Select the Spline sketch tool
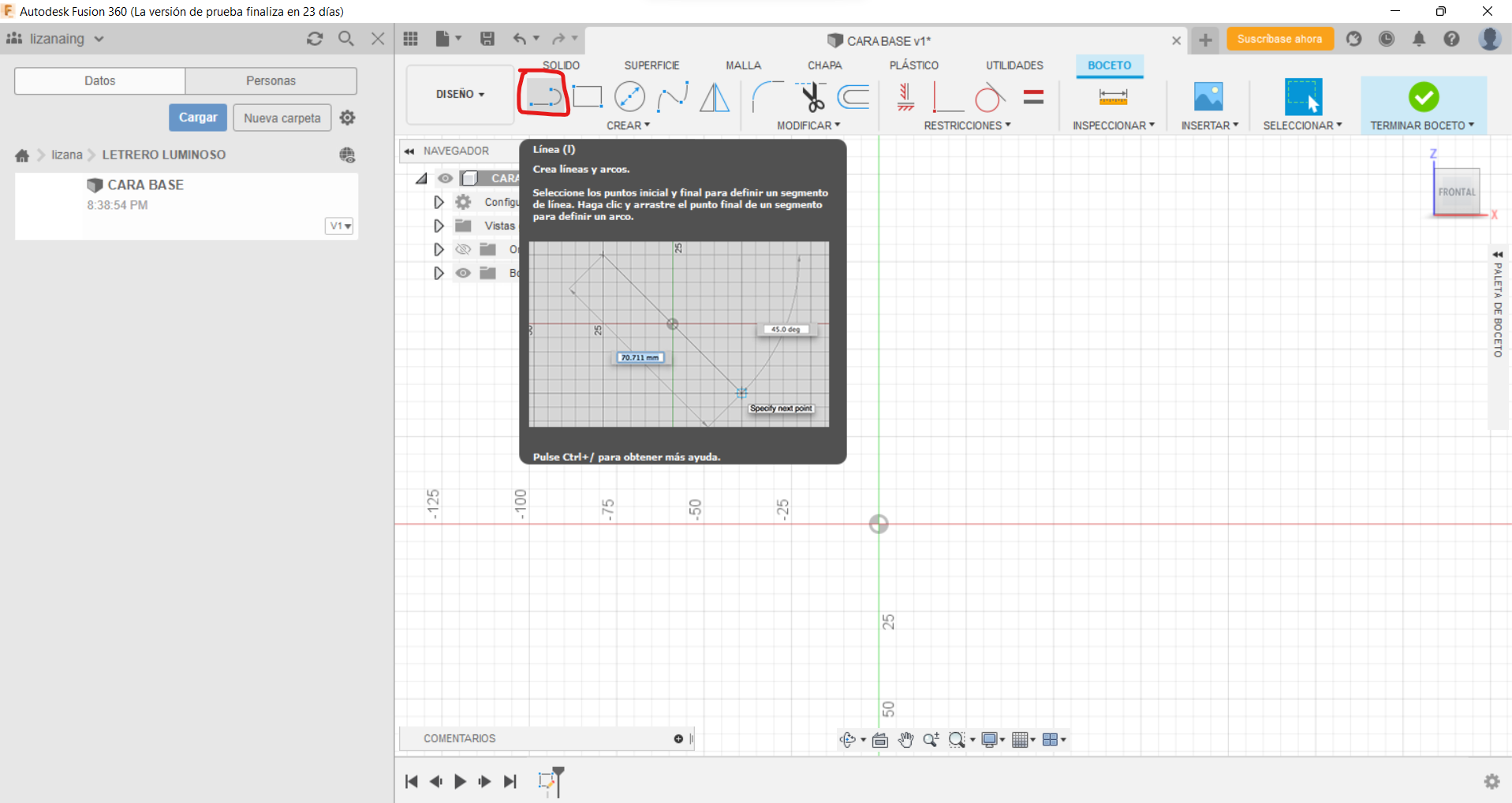 pyautogui.click(x=673, y=96)
